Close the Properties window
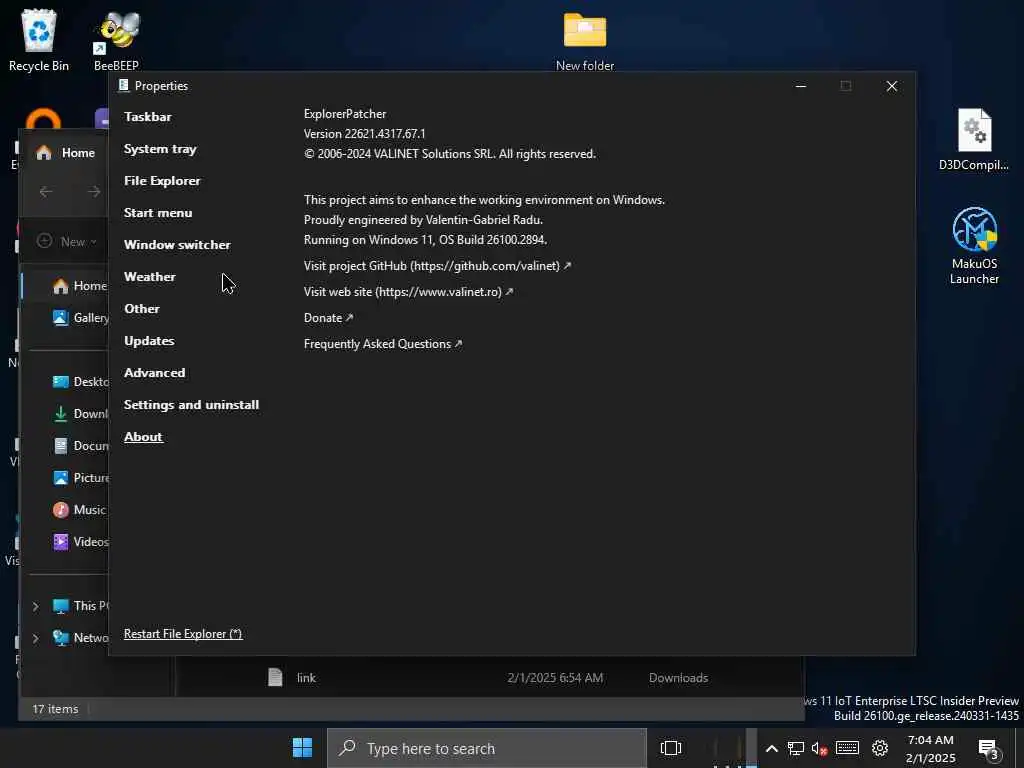This screenshot has height=768, width=1024. (x=891, y=86)
